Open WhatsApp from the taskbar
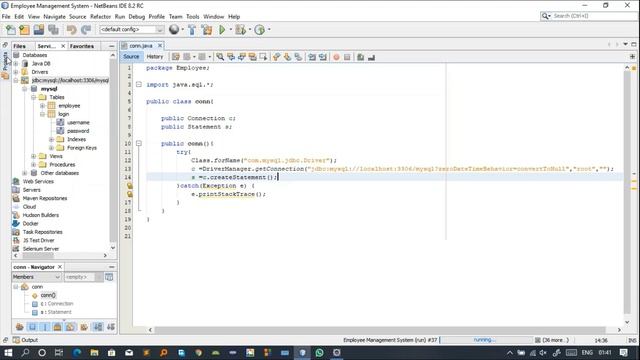This screenshot has height=360, width=640. click(x=319, y=353)
